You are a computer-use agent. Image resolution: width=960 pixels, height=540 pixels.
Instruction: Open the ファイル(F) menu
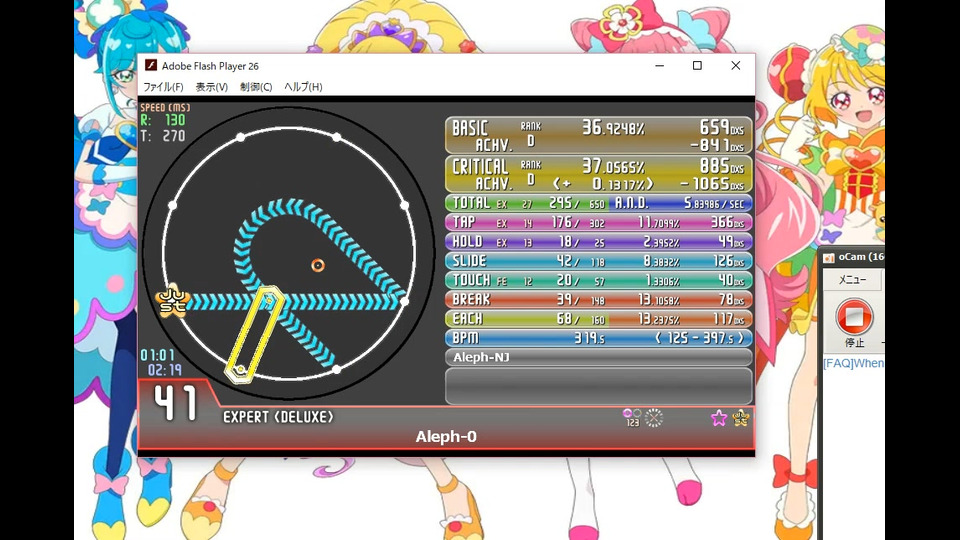click(x=163, y=87)
